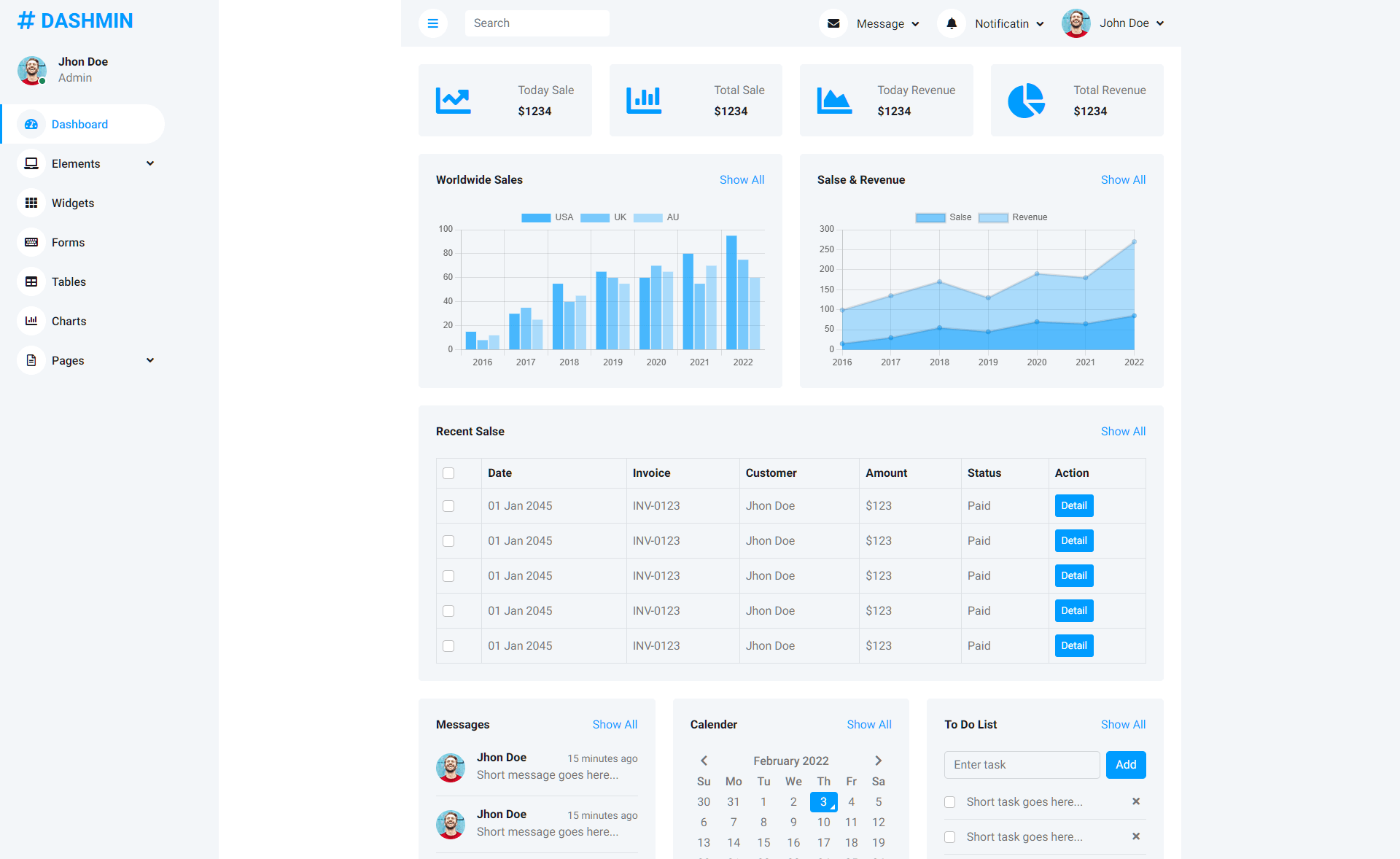
Task: Click Show All for Worldwide Sales
Action: (x=742, y=180)
